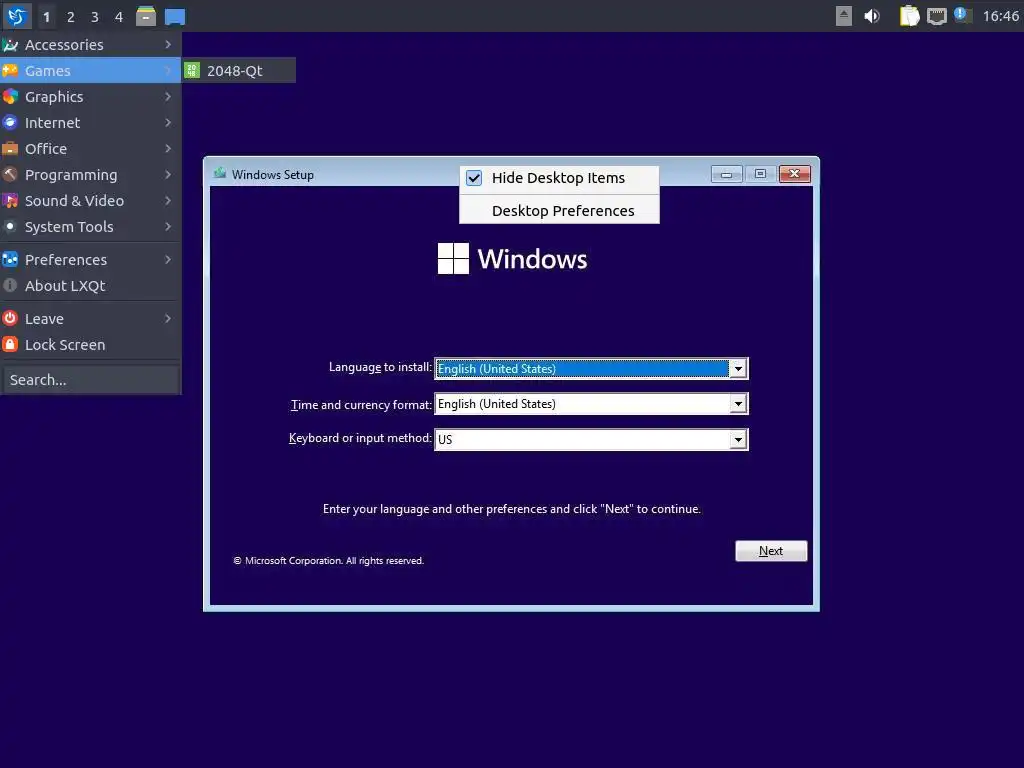
Task: Open the volume speaker tray icon
Action: (872, 16)
